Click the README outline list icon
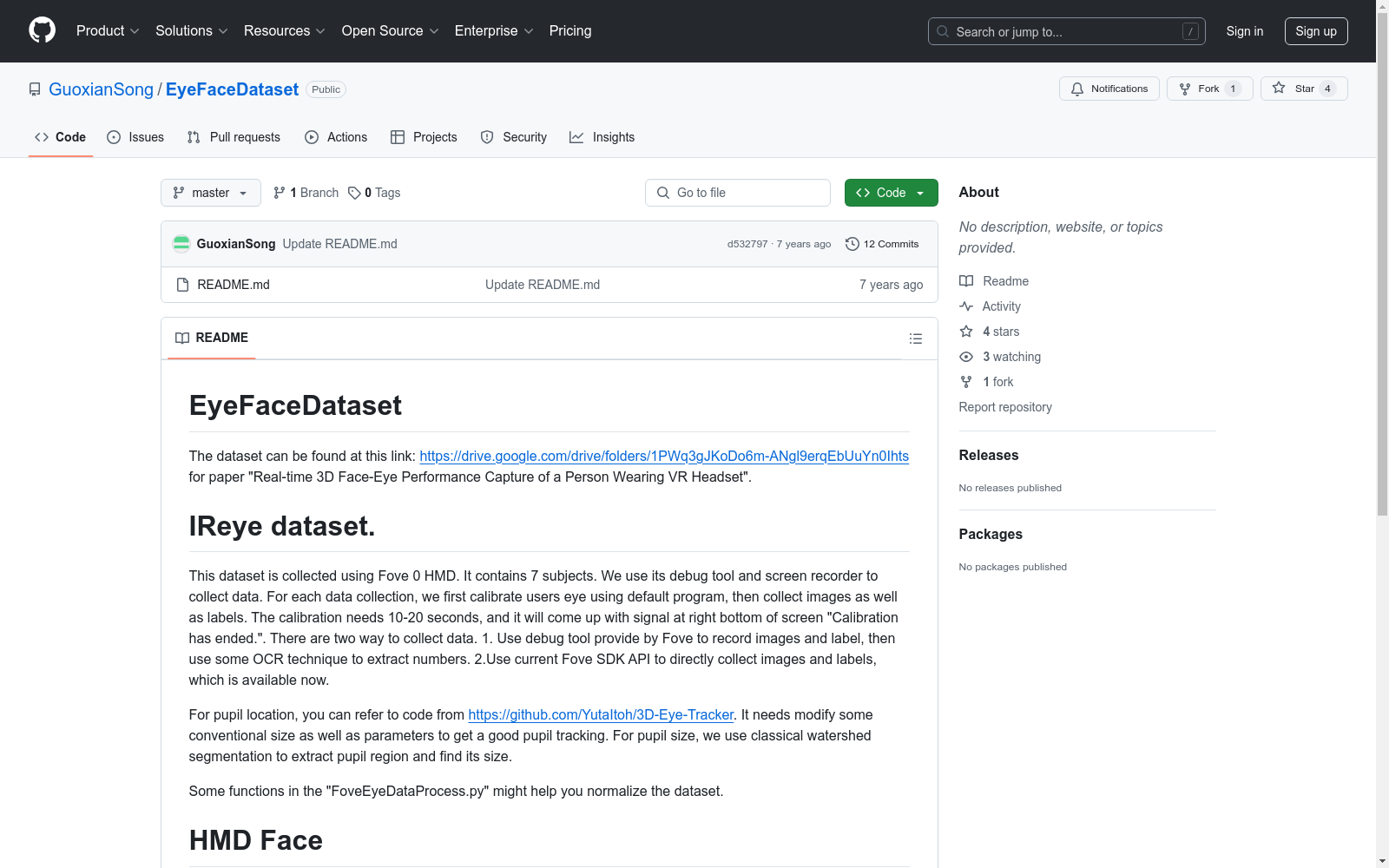 click(915, 339)
